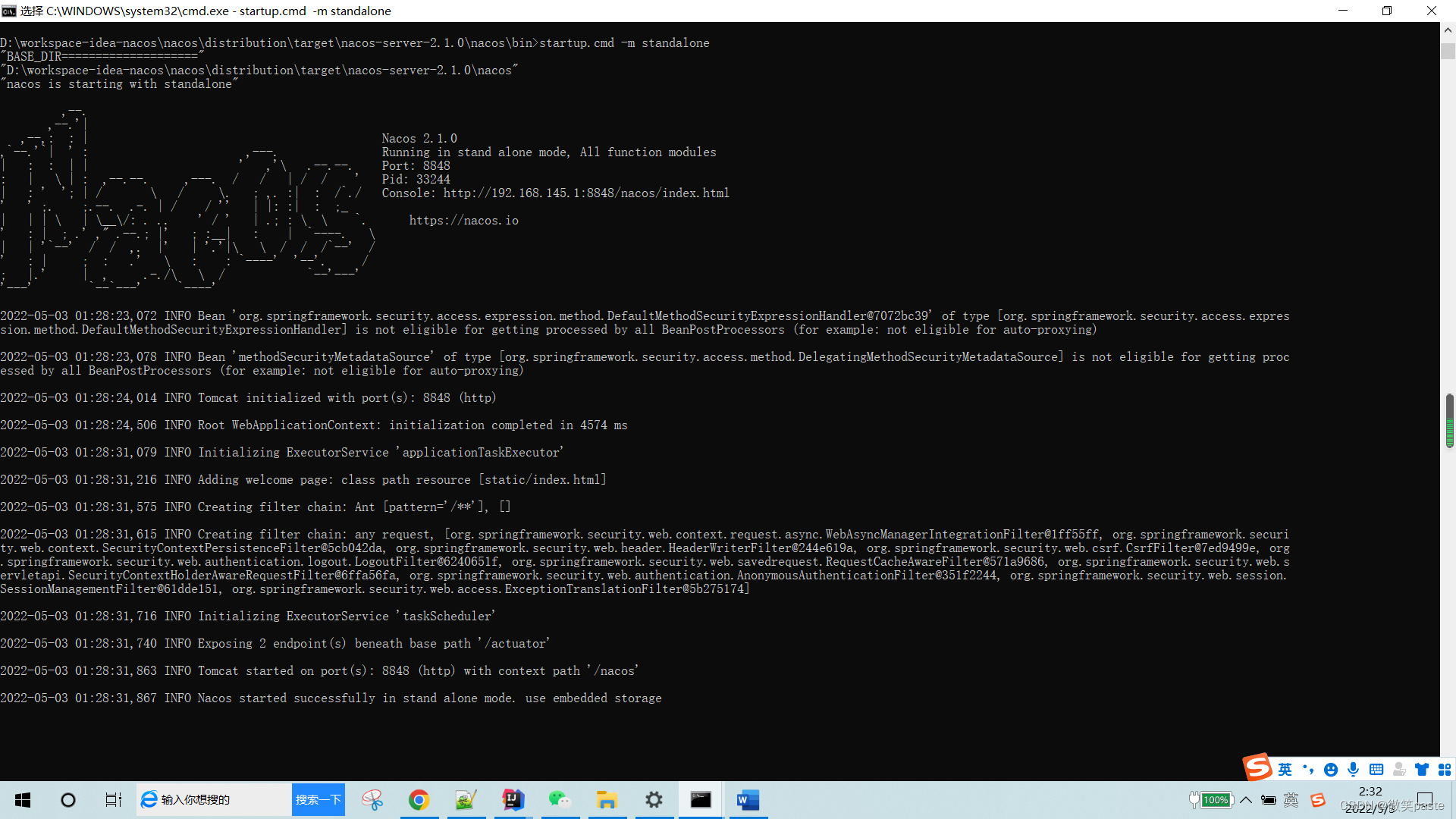The width and height of the screenshot is (1456, 819).
Task: Click the 'Root WebApplicationContext' log line
Action: click(314, 425)
